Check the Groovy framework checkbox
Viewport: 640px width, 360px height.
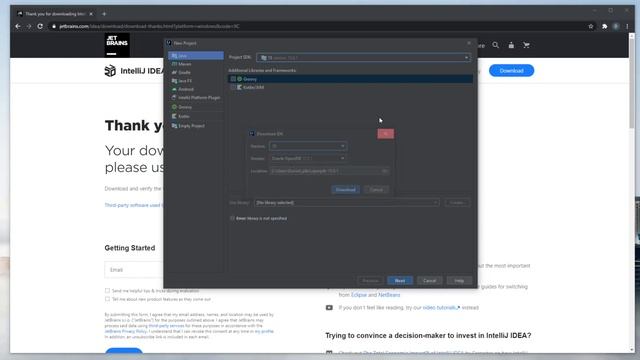coord(233,79)
